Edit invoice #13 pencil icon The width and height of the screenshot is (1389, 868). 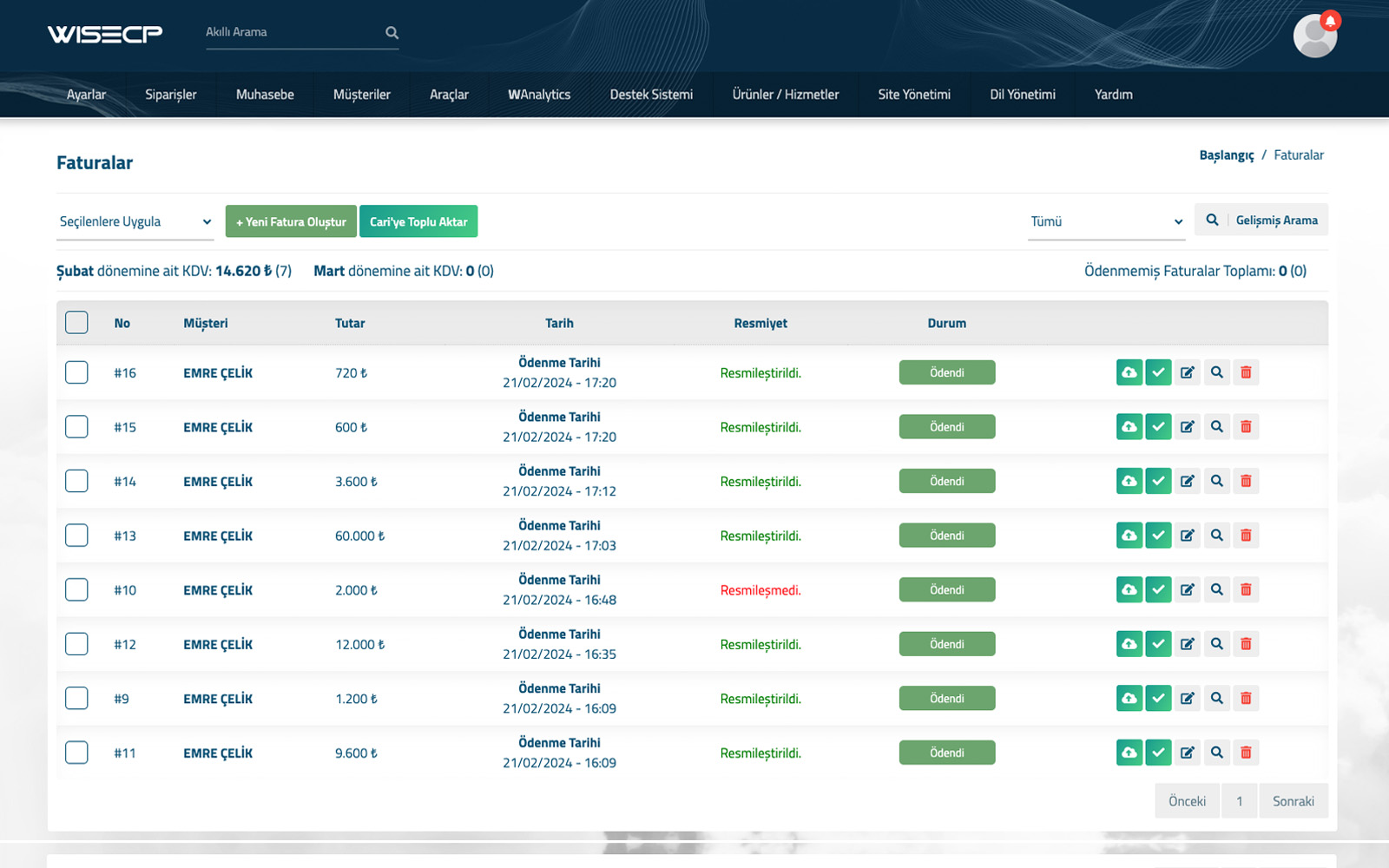pos(1188,536)
